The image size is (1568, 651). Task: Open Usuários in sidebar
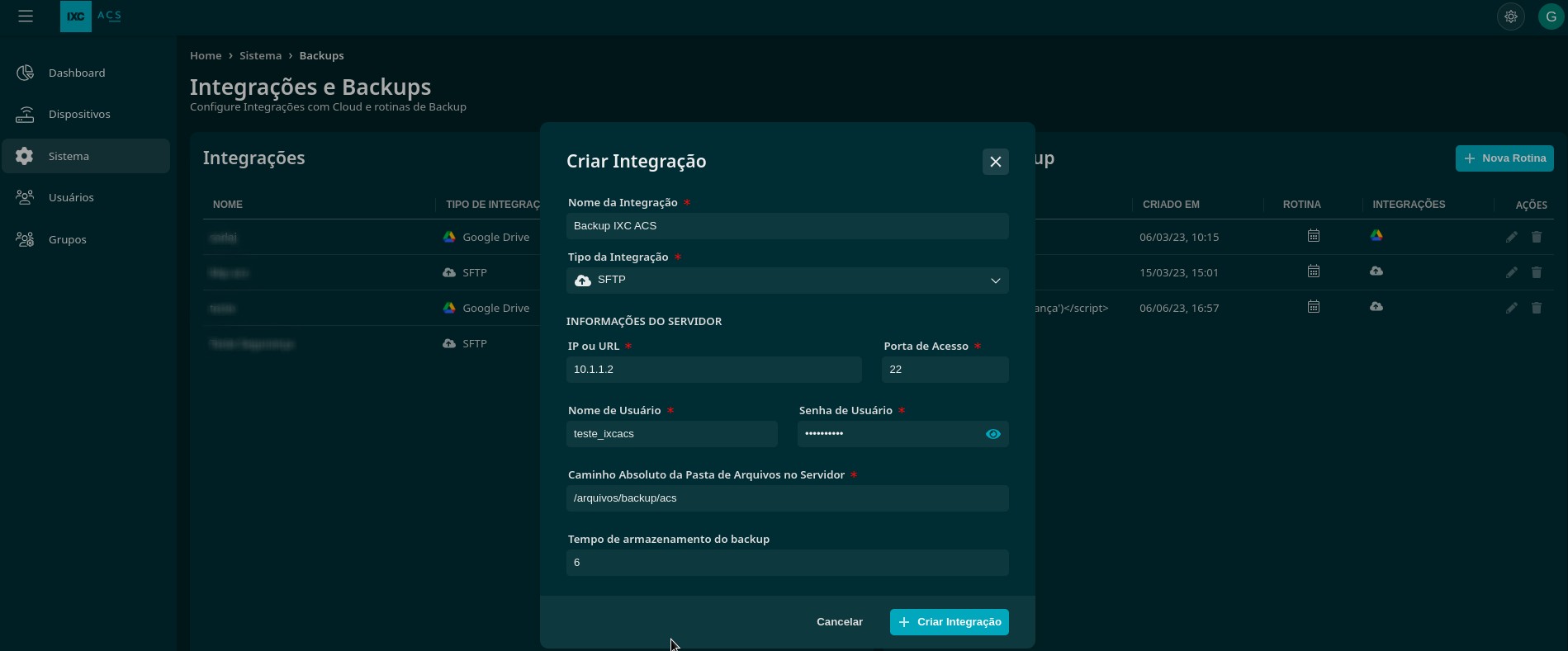[x=86, y=197]
